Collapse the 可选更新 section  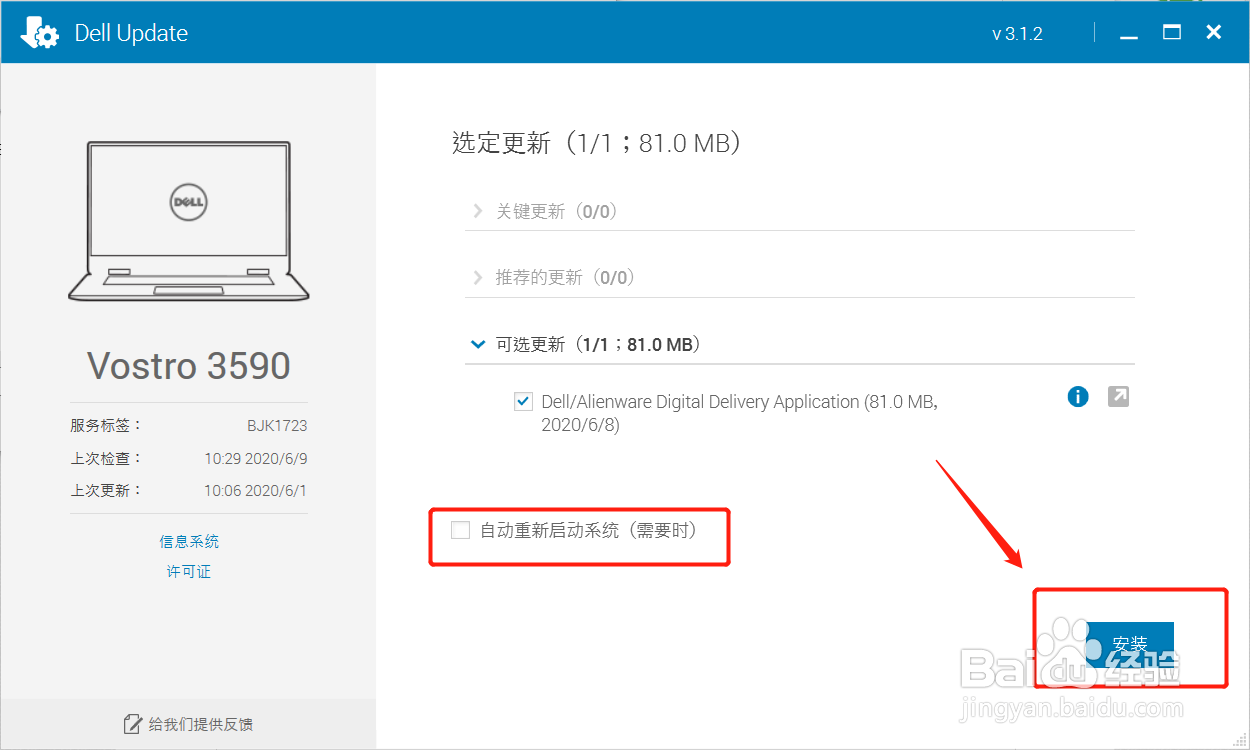[x=478, y=344]
